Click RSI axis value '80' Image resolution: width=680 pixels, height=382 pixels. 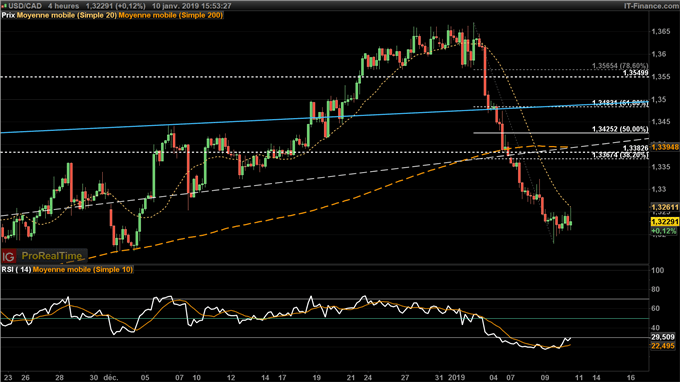click(x=656, y=289)
